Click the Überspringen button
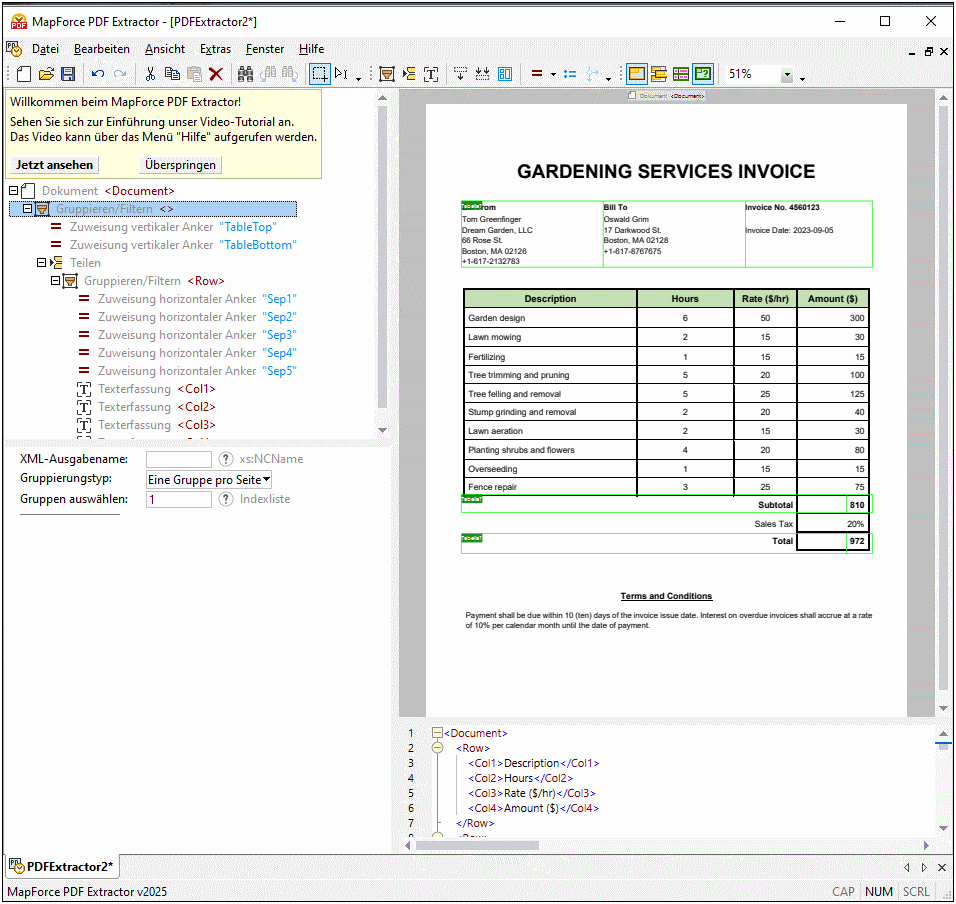This screenshot has height=904, width=956. (x=180, y=165)
